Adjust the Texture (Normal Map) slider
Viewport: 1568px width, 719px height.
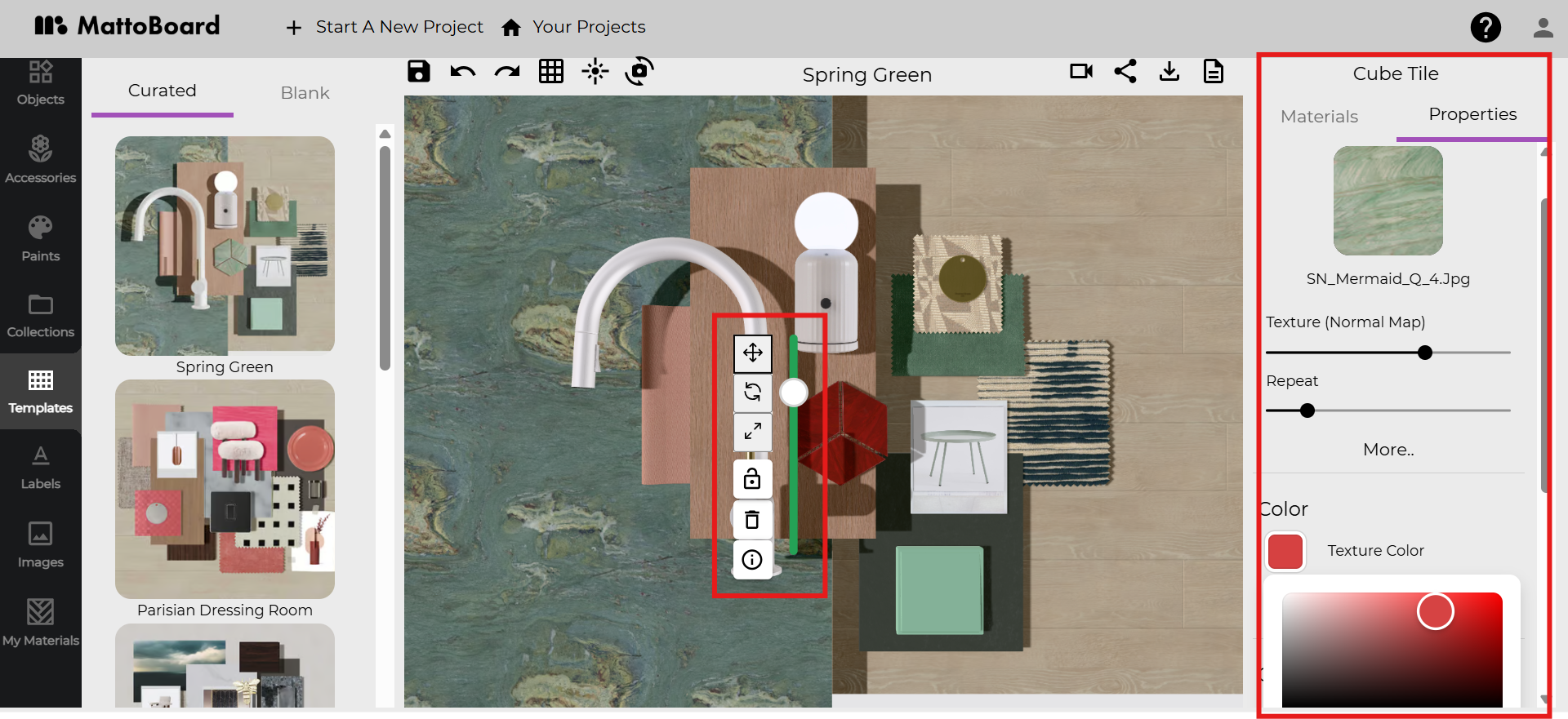click(x=1425, y=353)
